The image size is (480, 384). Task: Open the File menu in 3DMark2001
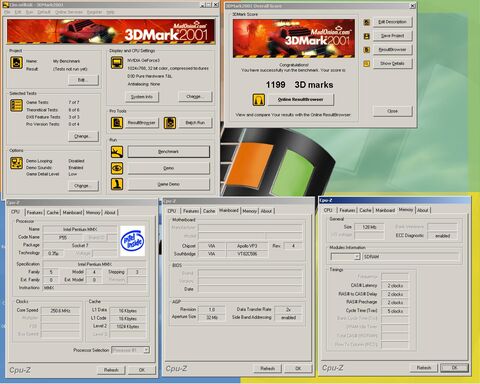[7, 12]
